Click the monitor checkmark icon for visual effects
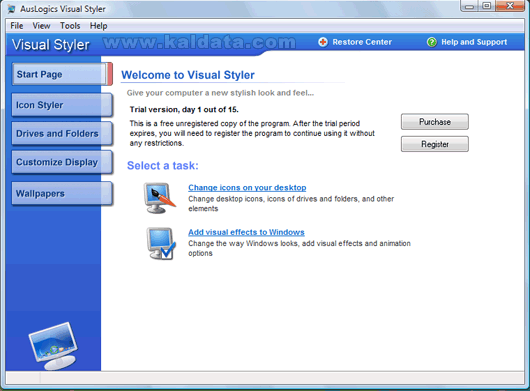 (161, 243)
